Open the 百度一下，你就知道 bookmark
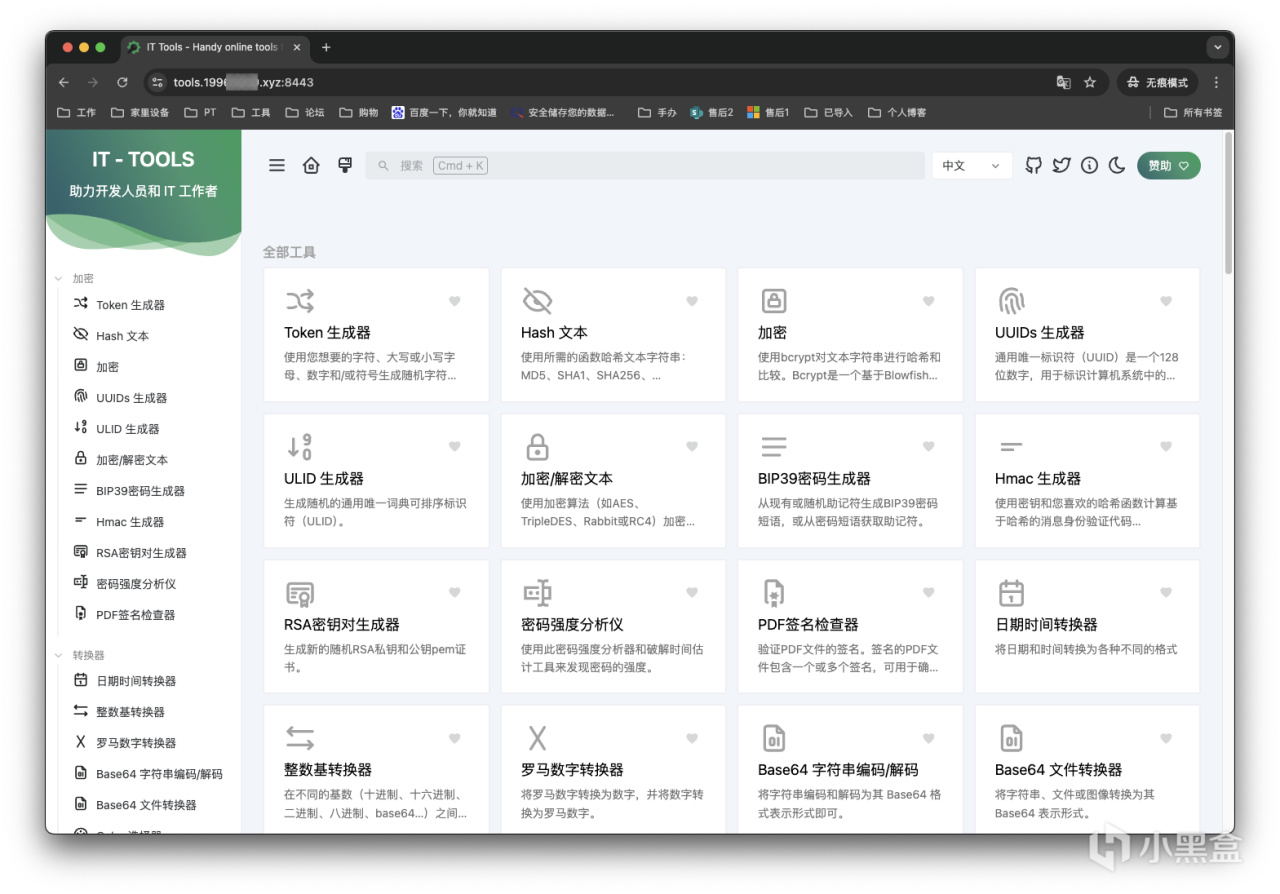 [444, 113]
